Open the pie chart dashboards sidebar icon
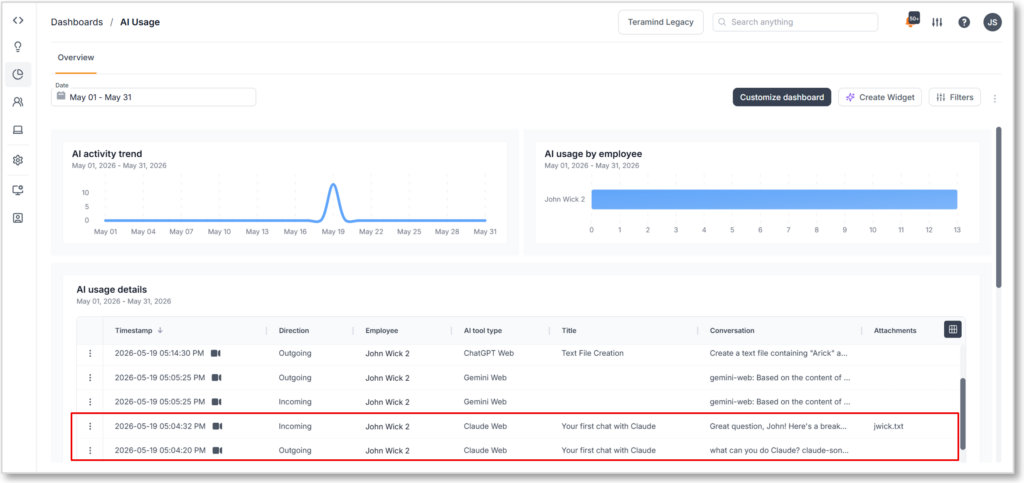 click(18, 74)
